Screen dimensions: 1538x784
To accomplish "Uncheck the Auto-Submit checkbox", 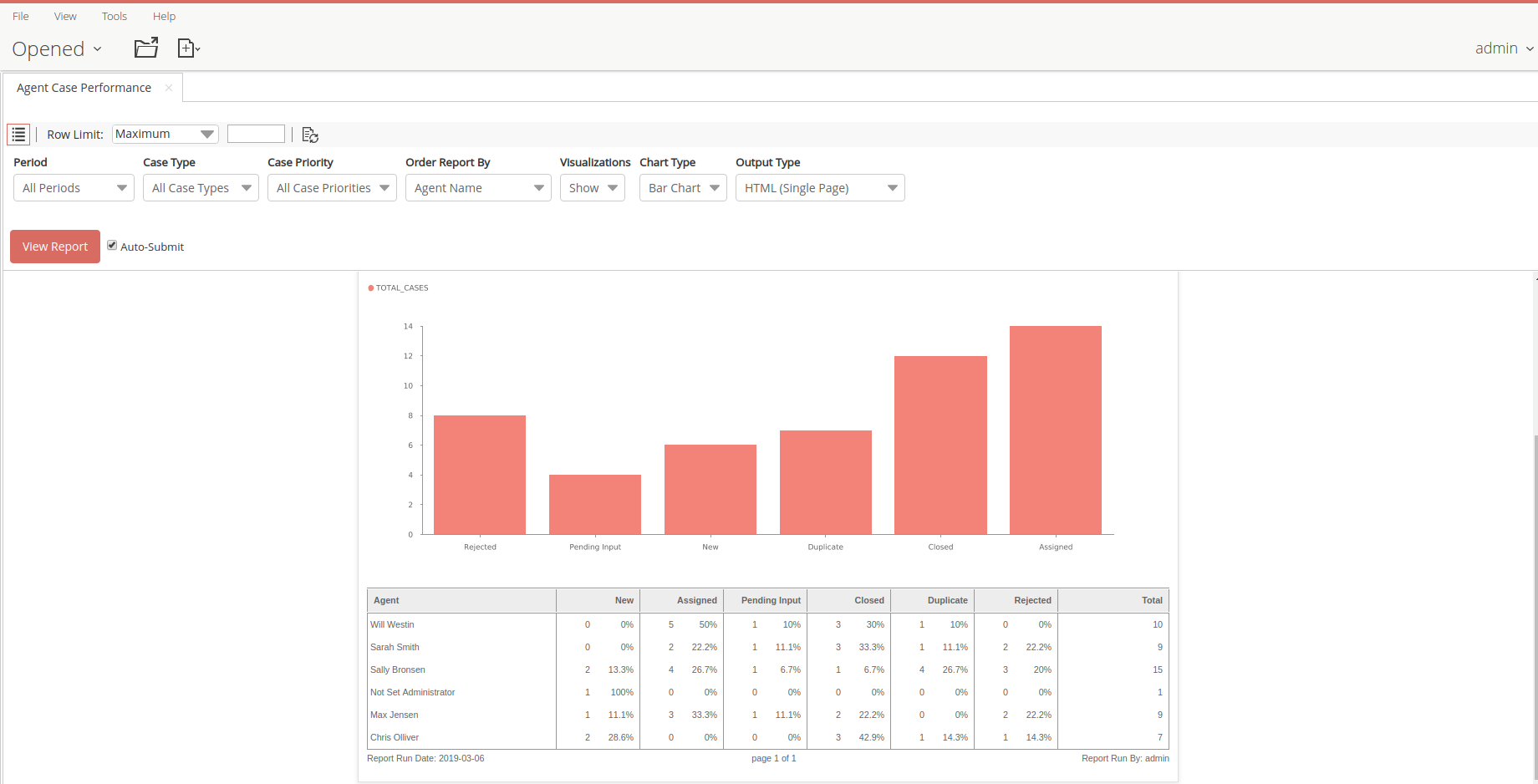I will (112, 245).
